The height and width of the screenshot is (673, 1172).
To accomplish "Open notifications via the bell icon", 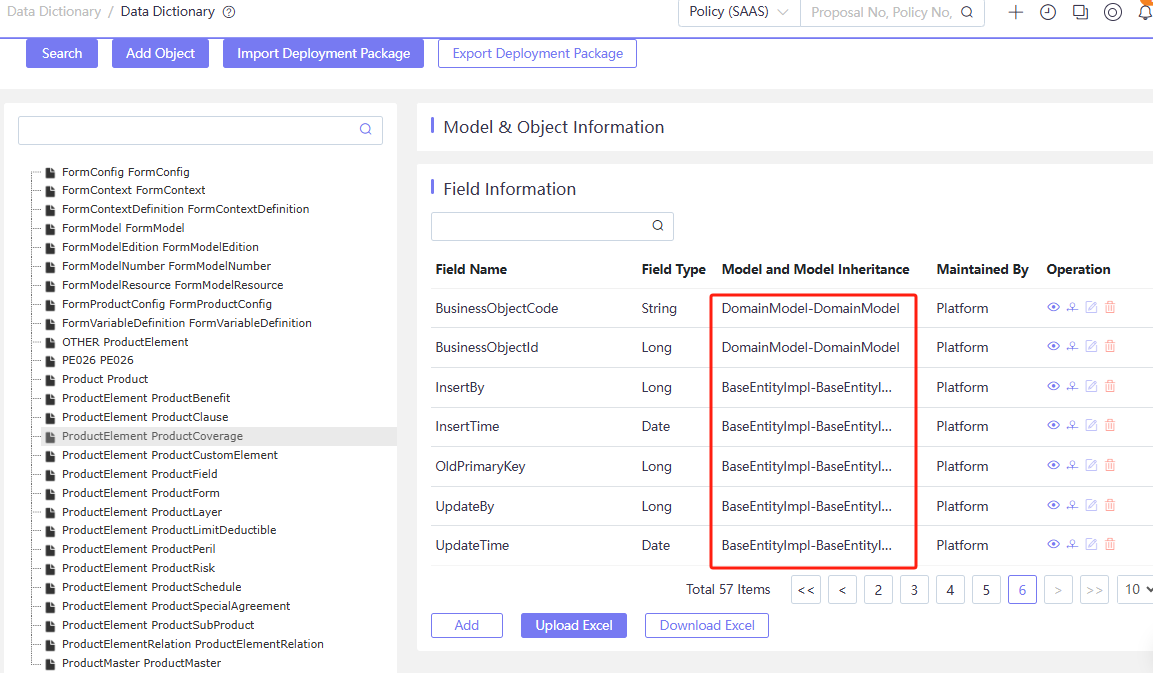I will coord(1145,12).
